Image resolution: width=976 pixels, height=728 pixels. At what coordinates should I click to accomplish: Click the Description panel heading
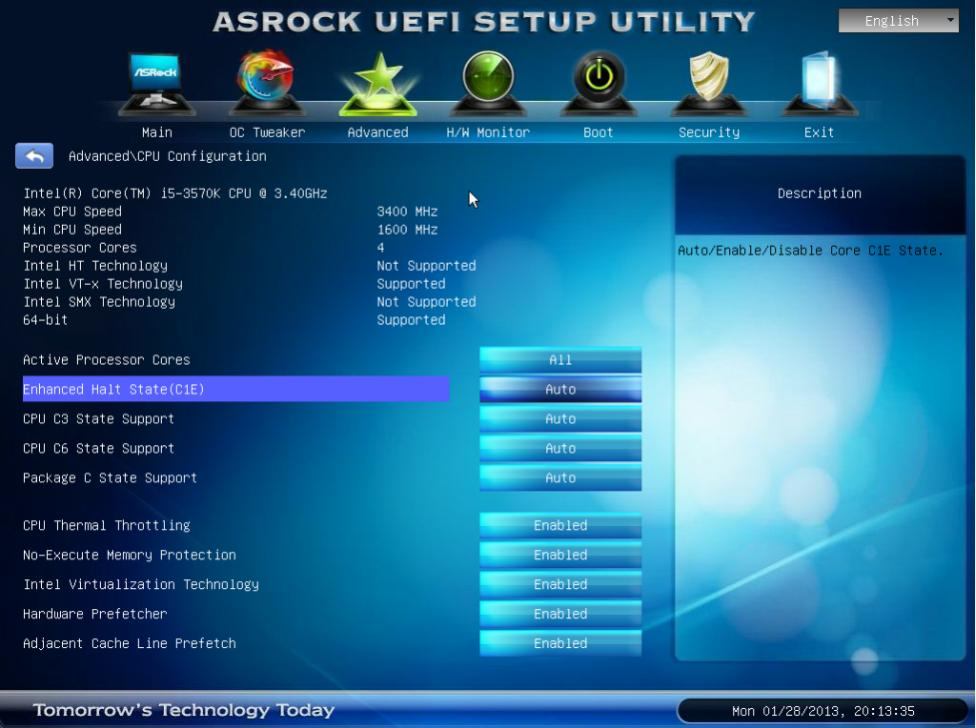pyautogui.click(x=819, y=194)
